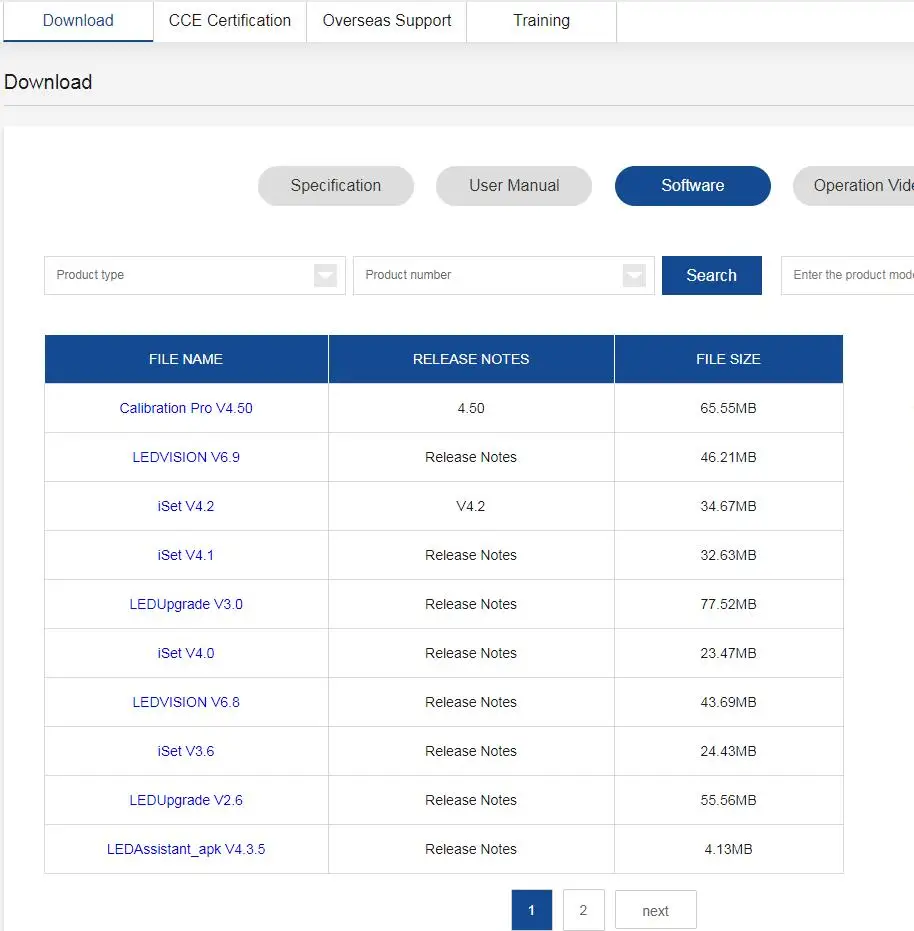Image resolution: width=914 pixels, height=931 pixels.
Task: Select the Software category button
Action: [692, 186]
